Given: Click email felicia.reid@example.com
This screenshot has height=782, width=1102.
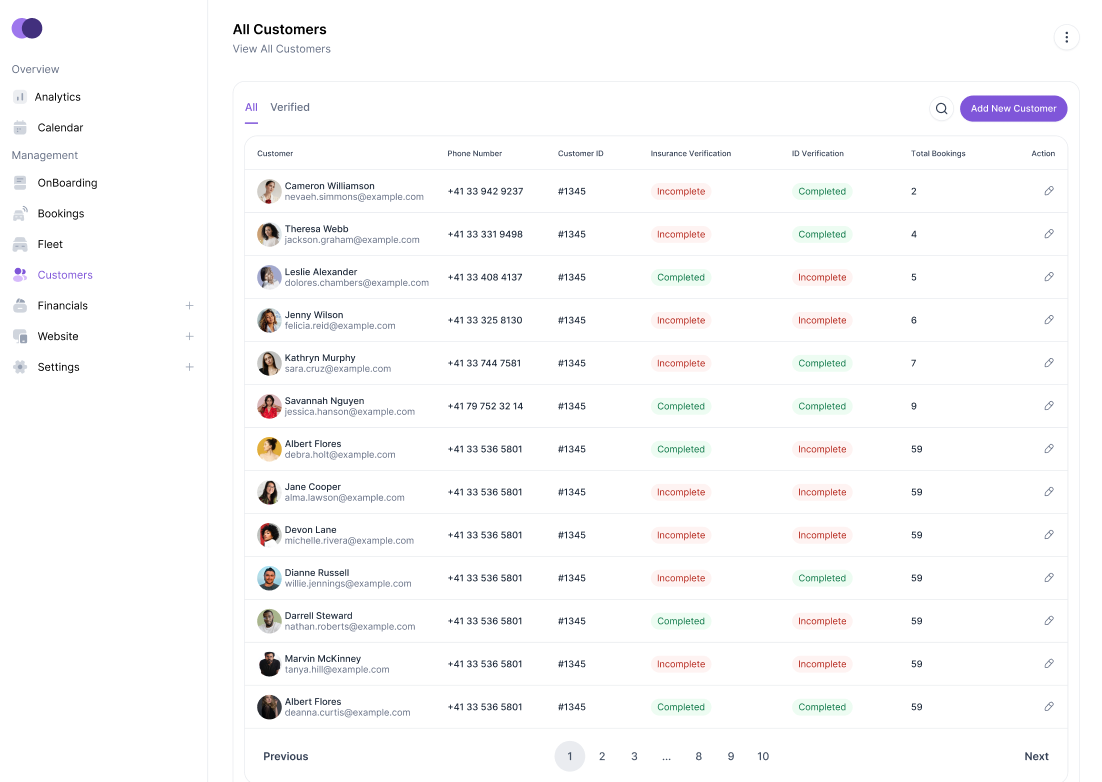Looking at the screenshot, I should click(x=339, y=326).
